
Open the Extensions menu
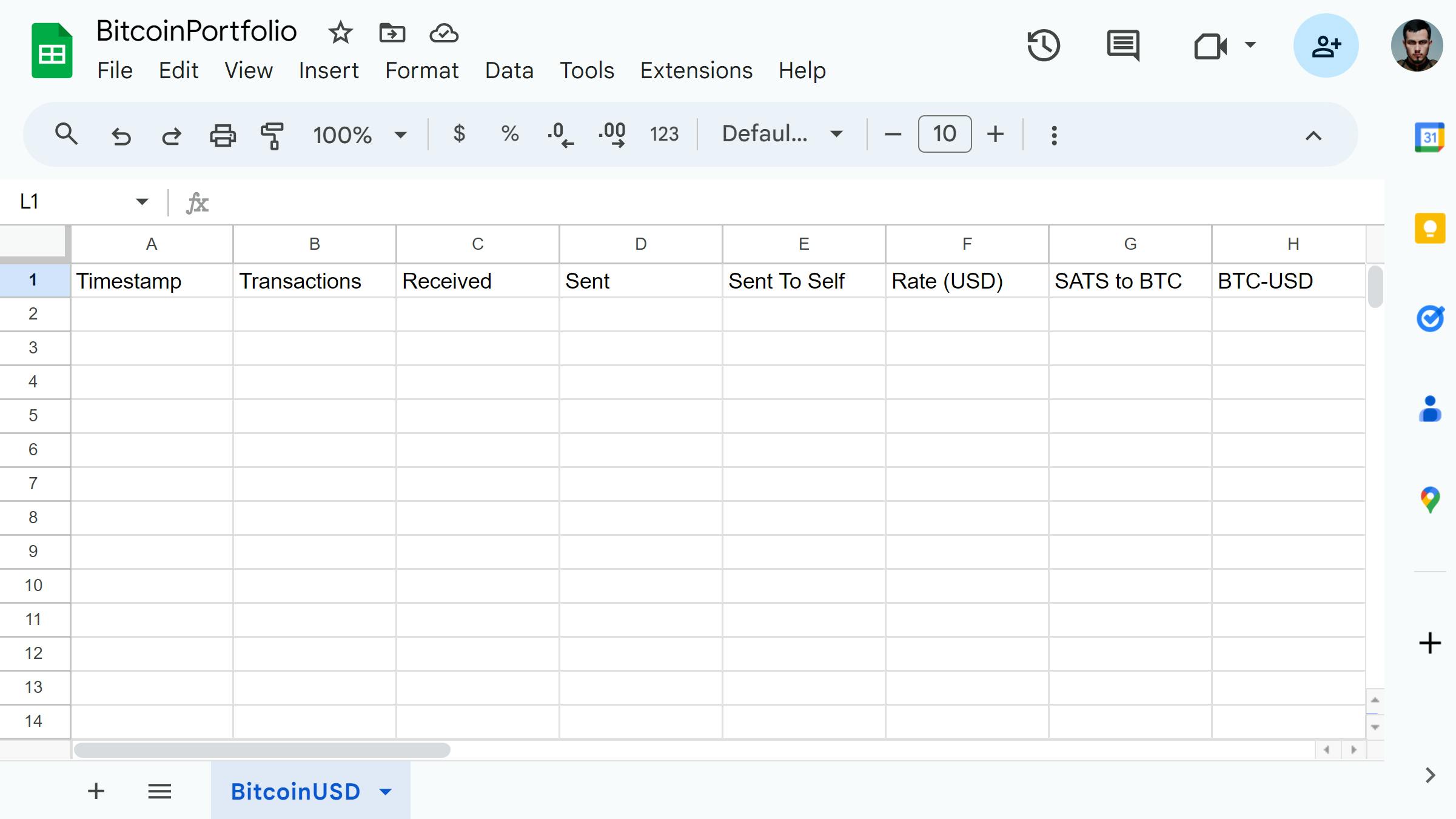696,70
